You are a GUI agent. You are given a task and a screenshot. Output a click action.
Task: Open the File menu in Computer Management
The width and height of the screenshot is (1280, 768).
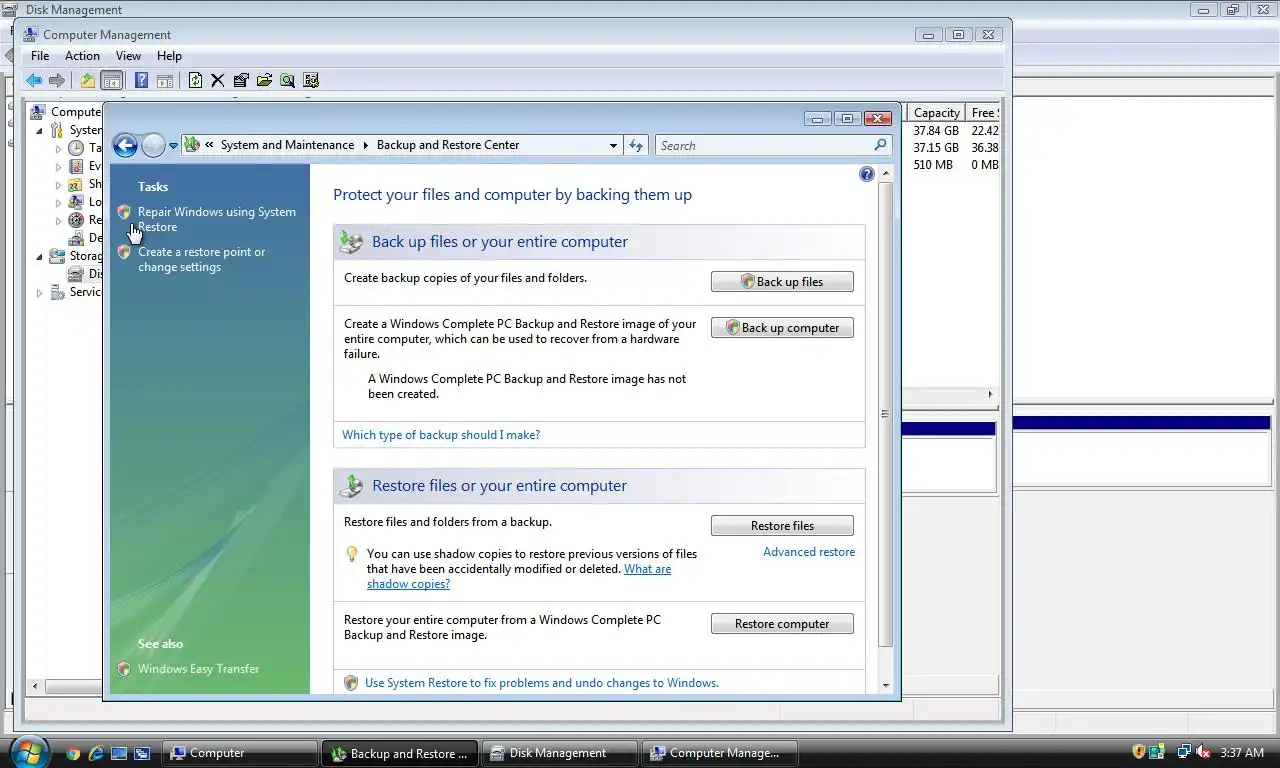[x=40, y=56]
